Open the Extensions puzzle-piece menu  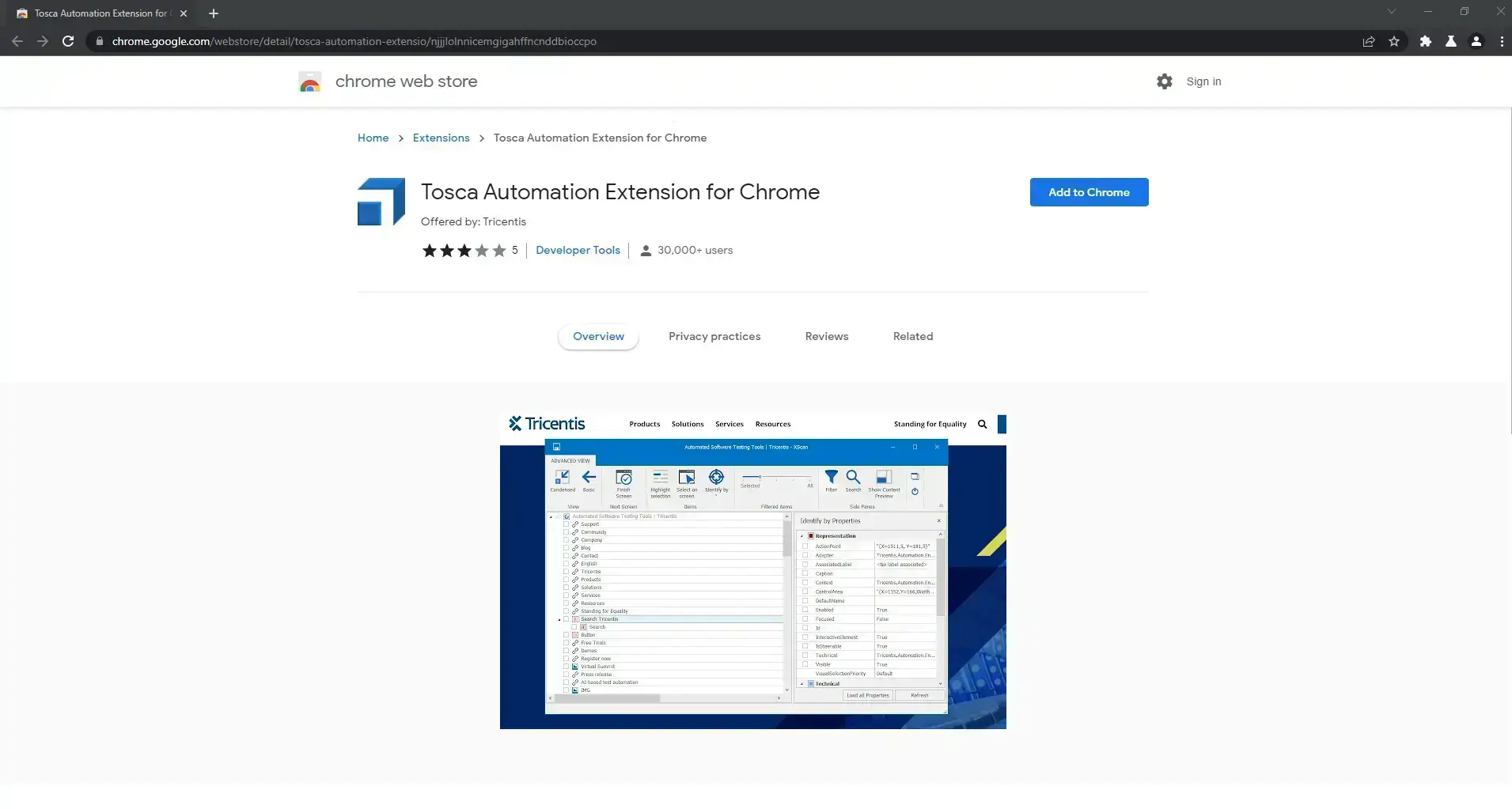(1425, 41)
